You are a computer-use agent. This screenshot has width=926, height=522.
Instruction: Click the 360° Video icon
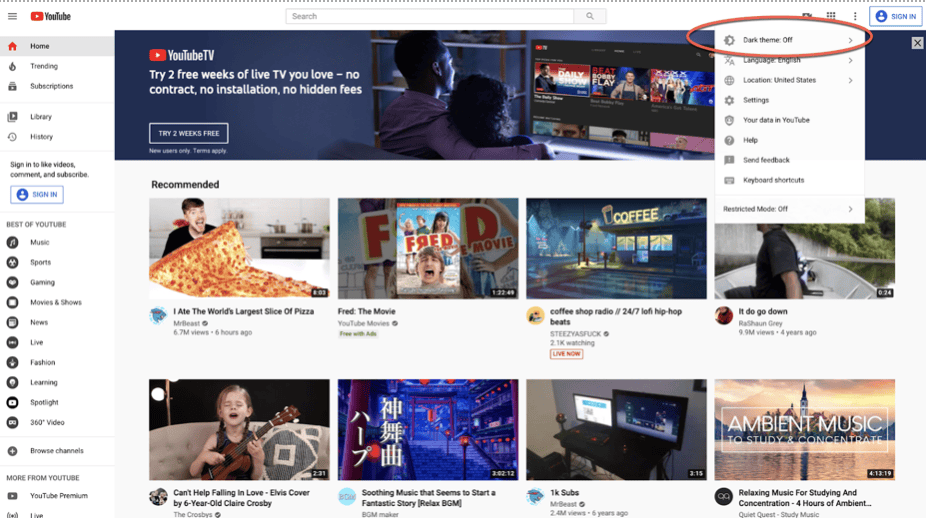(12, 423)
